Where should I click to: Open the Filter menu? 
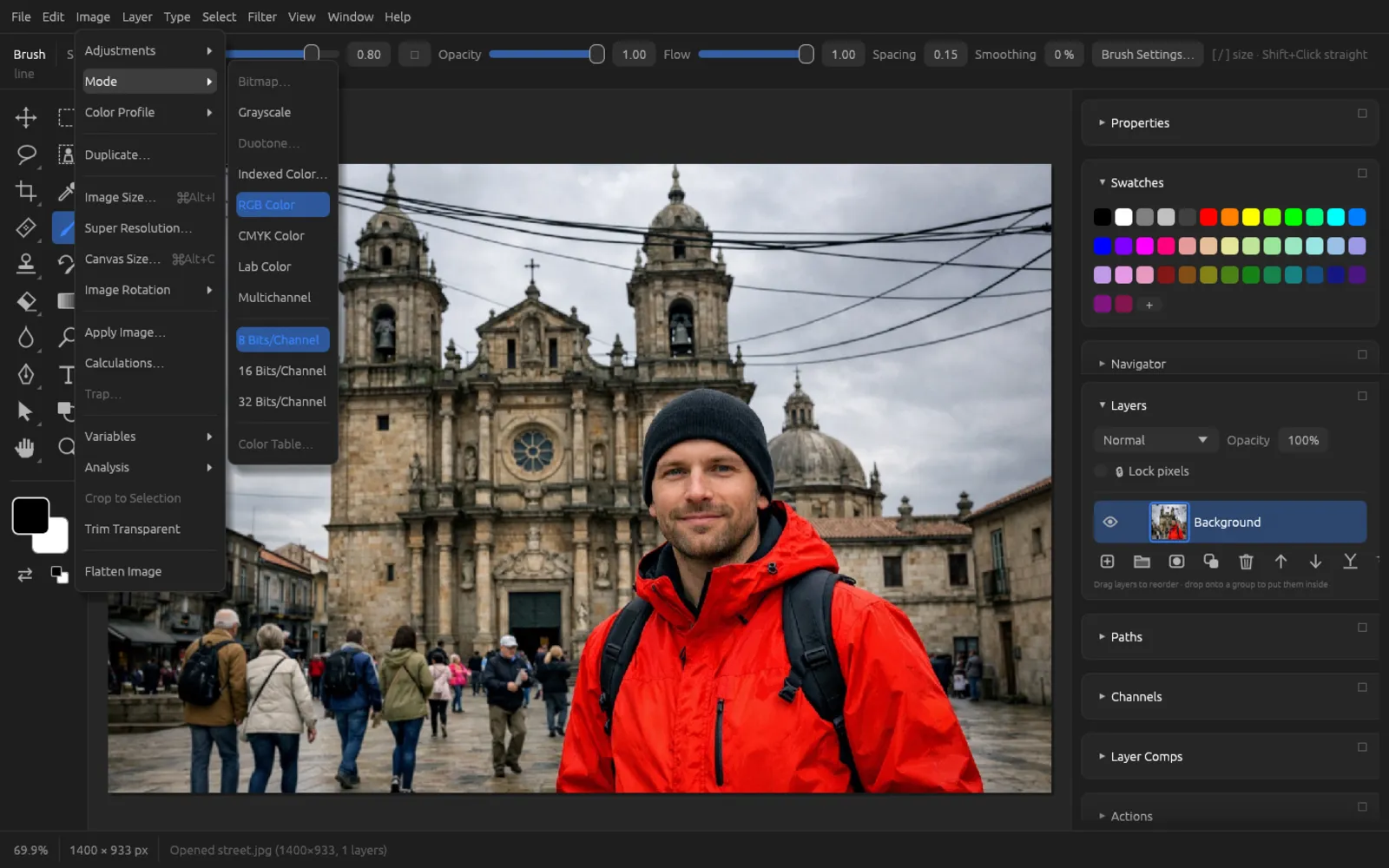(261, 16)
